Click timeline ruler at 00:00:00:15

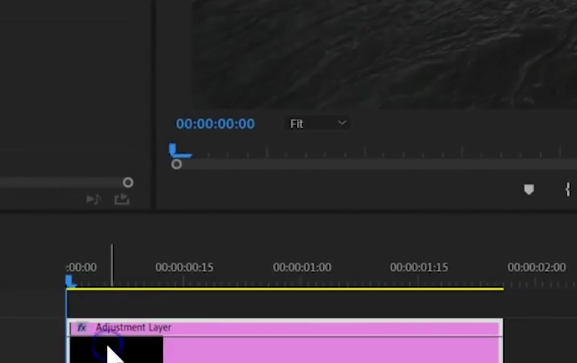pyautogui.click(x=184, y=267)
